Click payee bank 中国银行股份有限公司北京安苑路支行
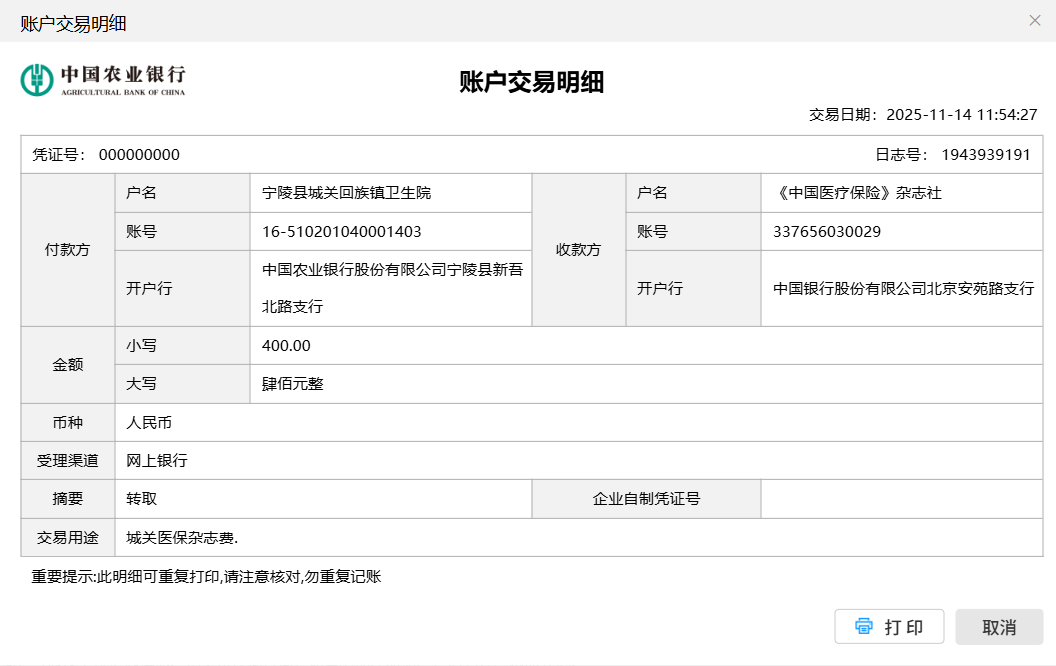 [x=903, y=288]
